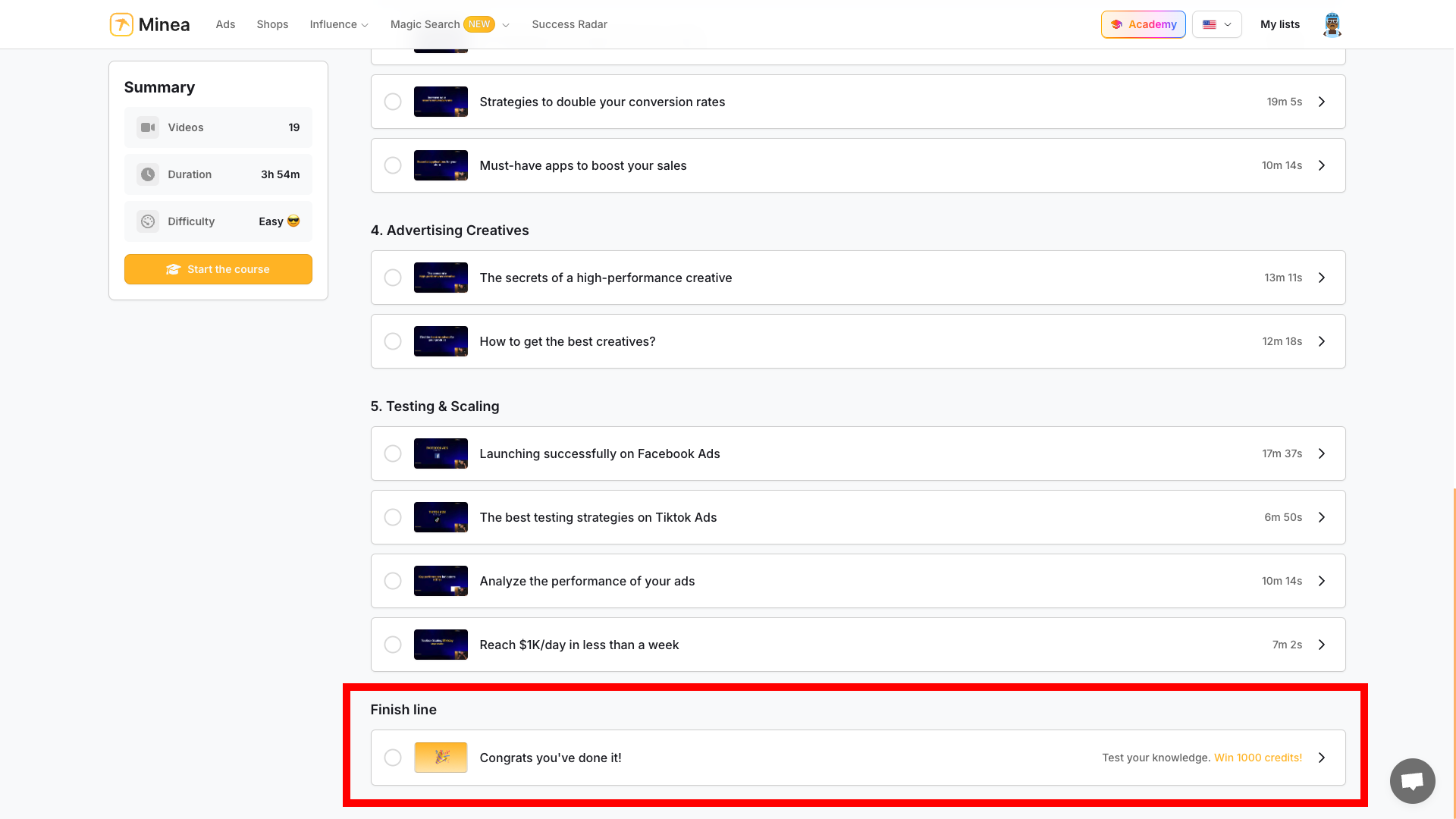Expand the Influence menu
Screen dimensions: 1456x819
pyautogui.click(x=338, y=24)
